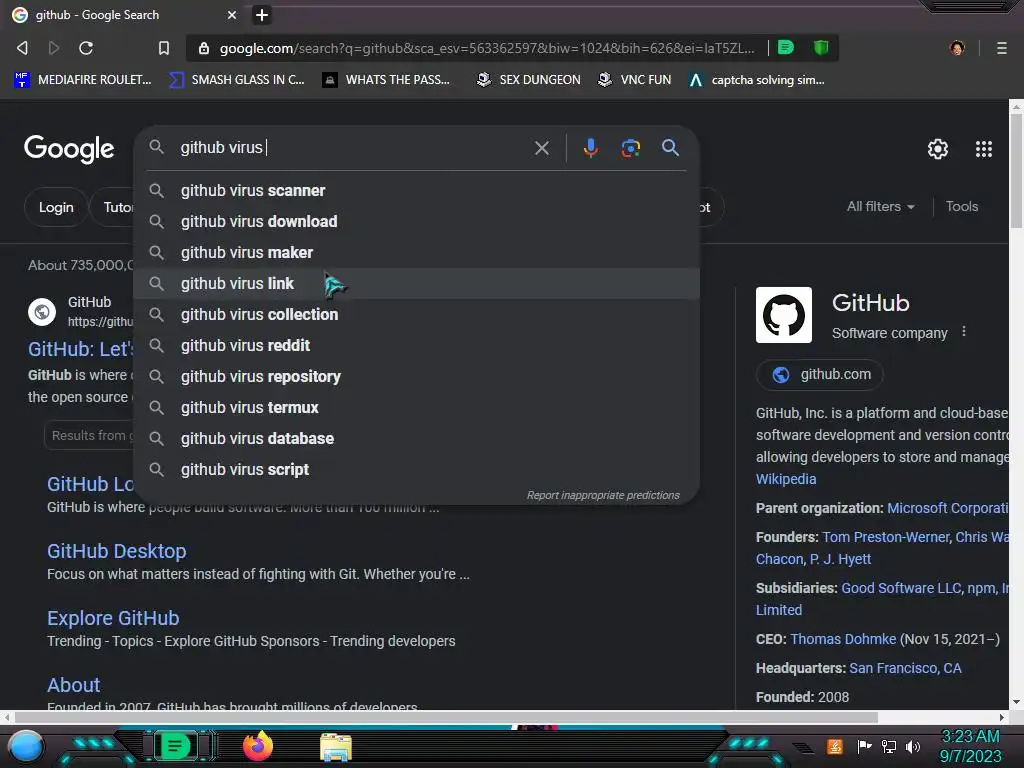Click San Francisco, CA headquarters link
The image size is (1024, 768).
pyautogui.click(x=904, y=668)
